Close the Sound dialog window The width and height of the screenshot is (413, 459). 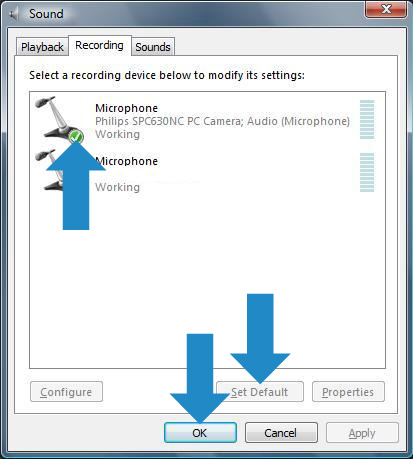click(x=386, y=9)
